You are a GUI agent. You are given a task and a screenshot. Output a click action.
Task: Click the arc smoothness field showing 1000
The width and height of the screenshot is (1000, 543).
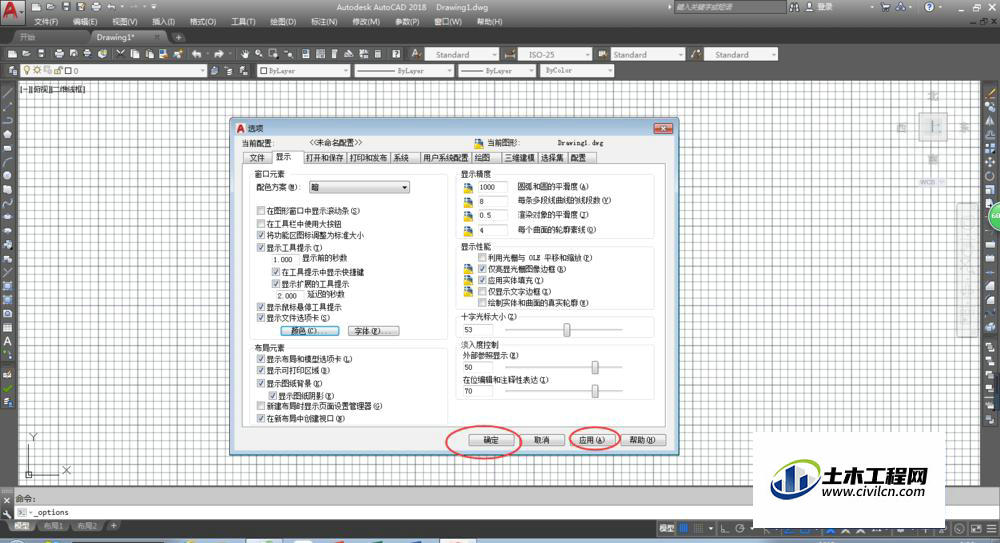tap(492, 187)
